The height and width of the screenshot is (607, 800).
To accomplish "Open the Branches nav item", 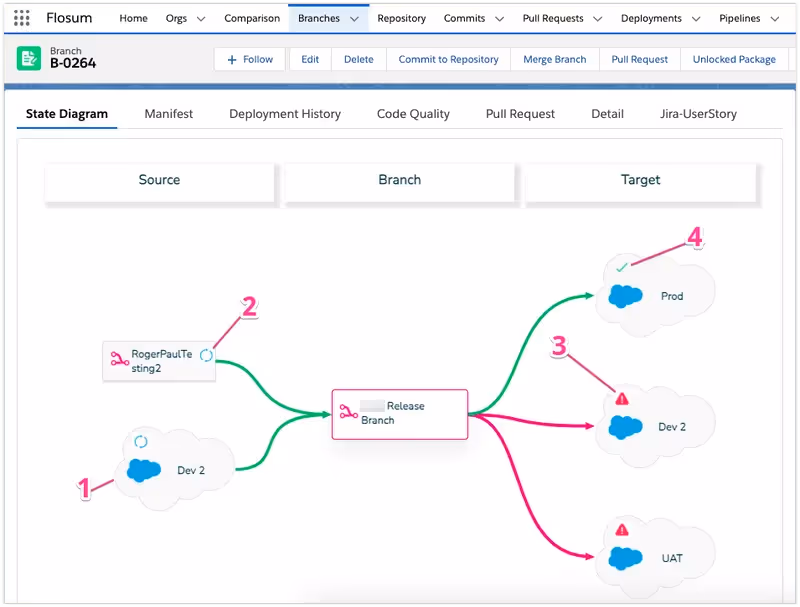I will coord(319,18).
